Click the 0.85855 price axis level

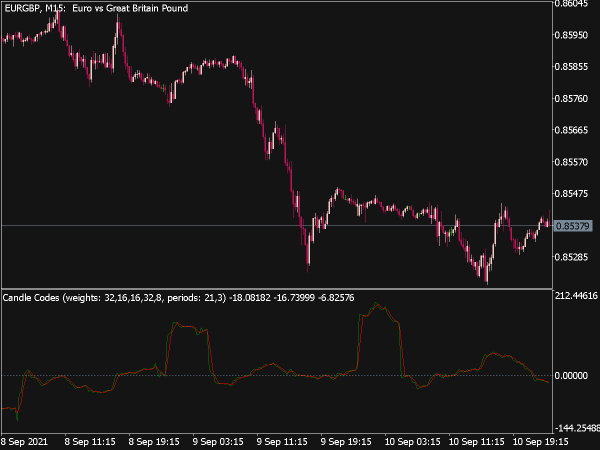click(571, 67)
